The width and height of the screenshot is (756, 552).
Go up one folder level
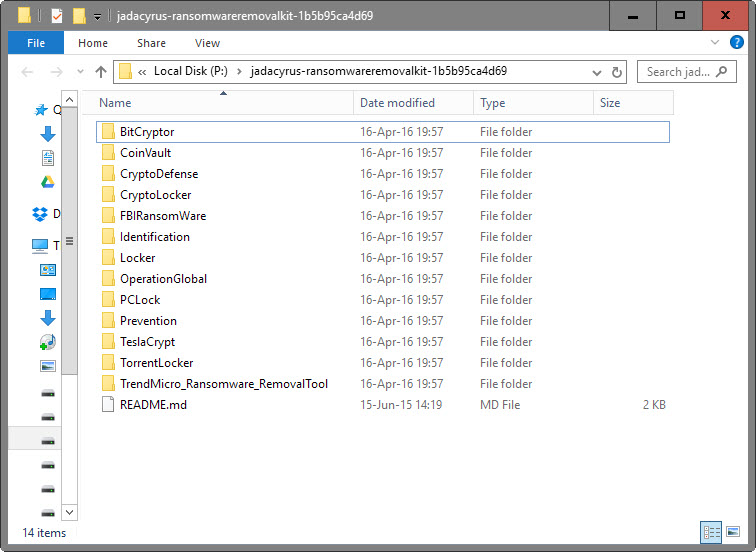(x=101, y=72)
